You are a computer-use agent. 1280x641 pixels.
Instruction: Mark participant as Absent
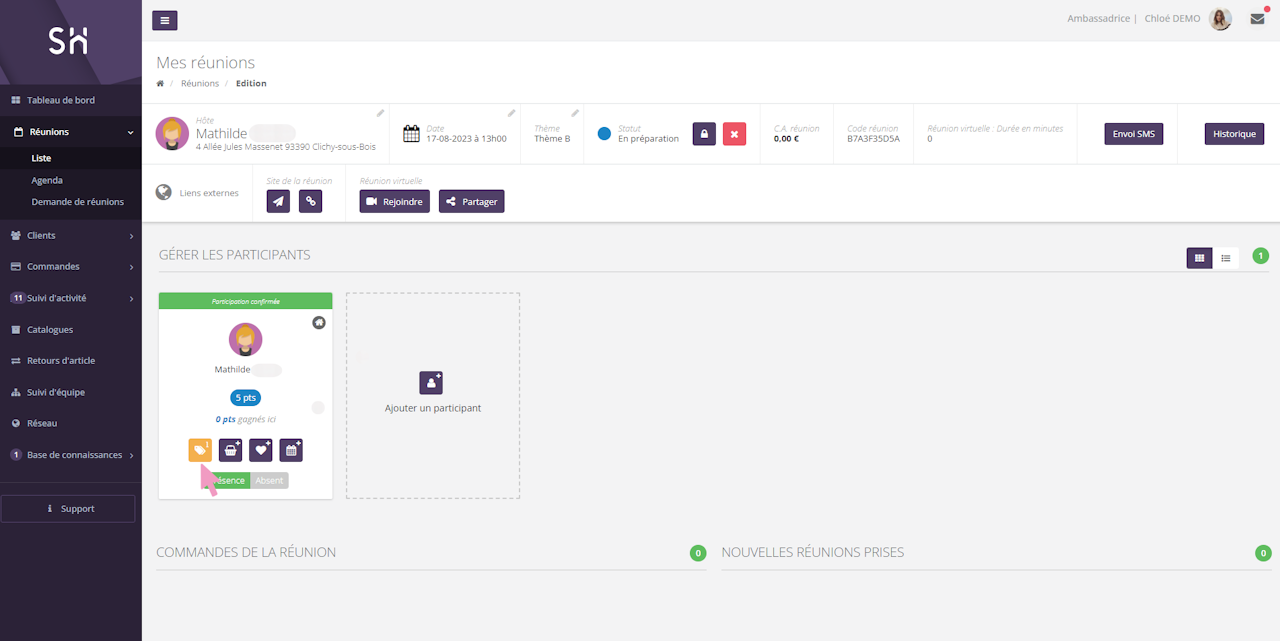[x=269, y=480]
